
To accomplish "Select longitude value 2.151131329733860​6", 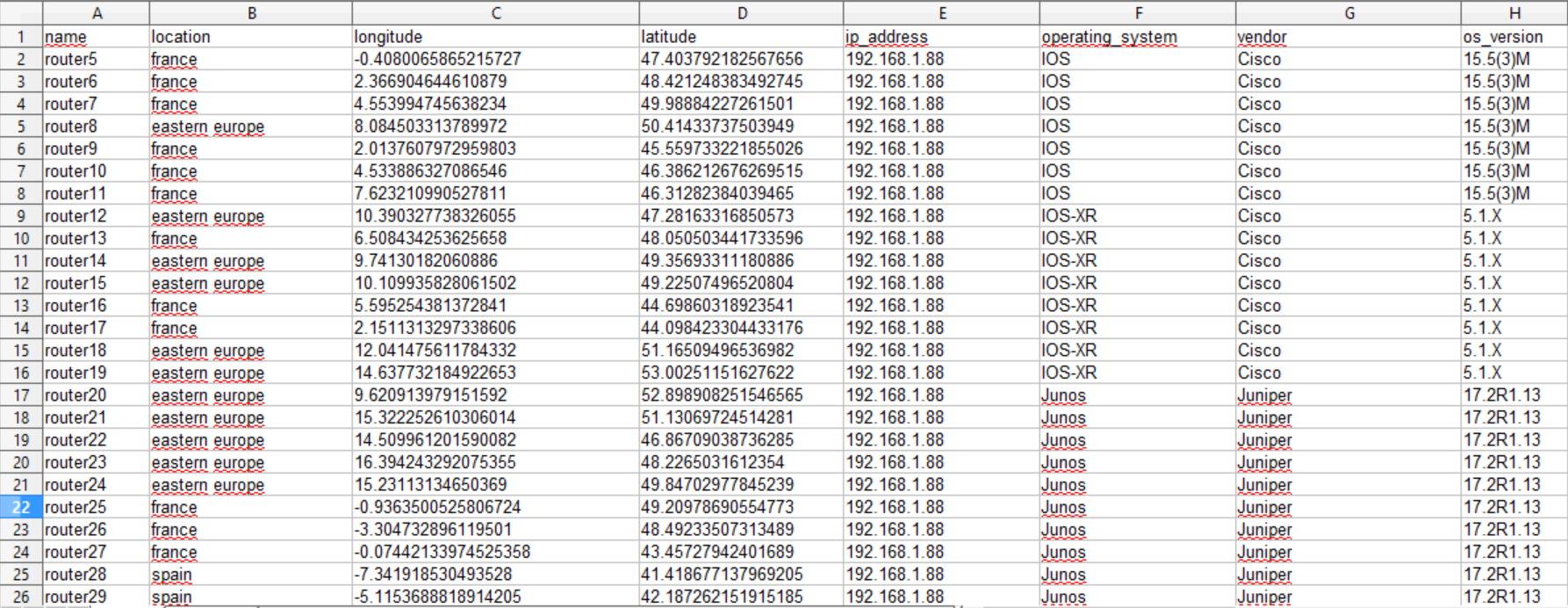I will 496,328.
